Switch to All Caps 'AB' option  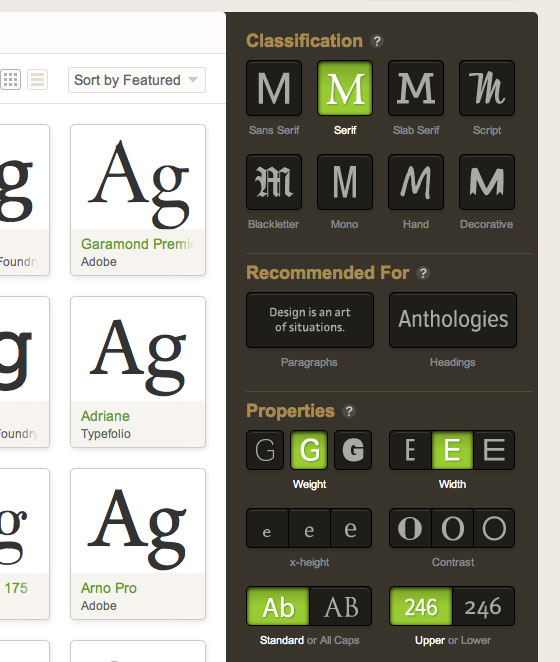[340, 606]
